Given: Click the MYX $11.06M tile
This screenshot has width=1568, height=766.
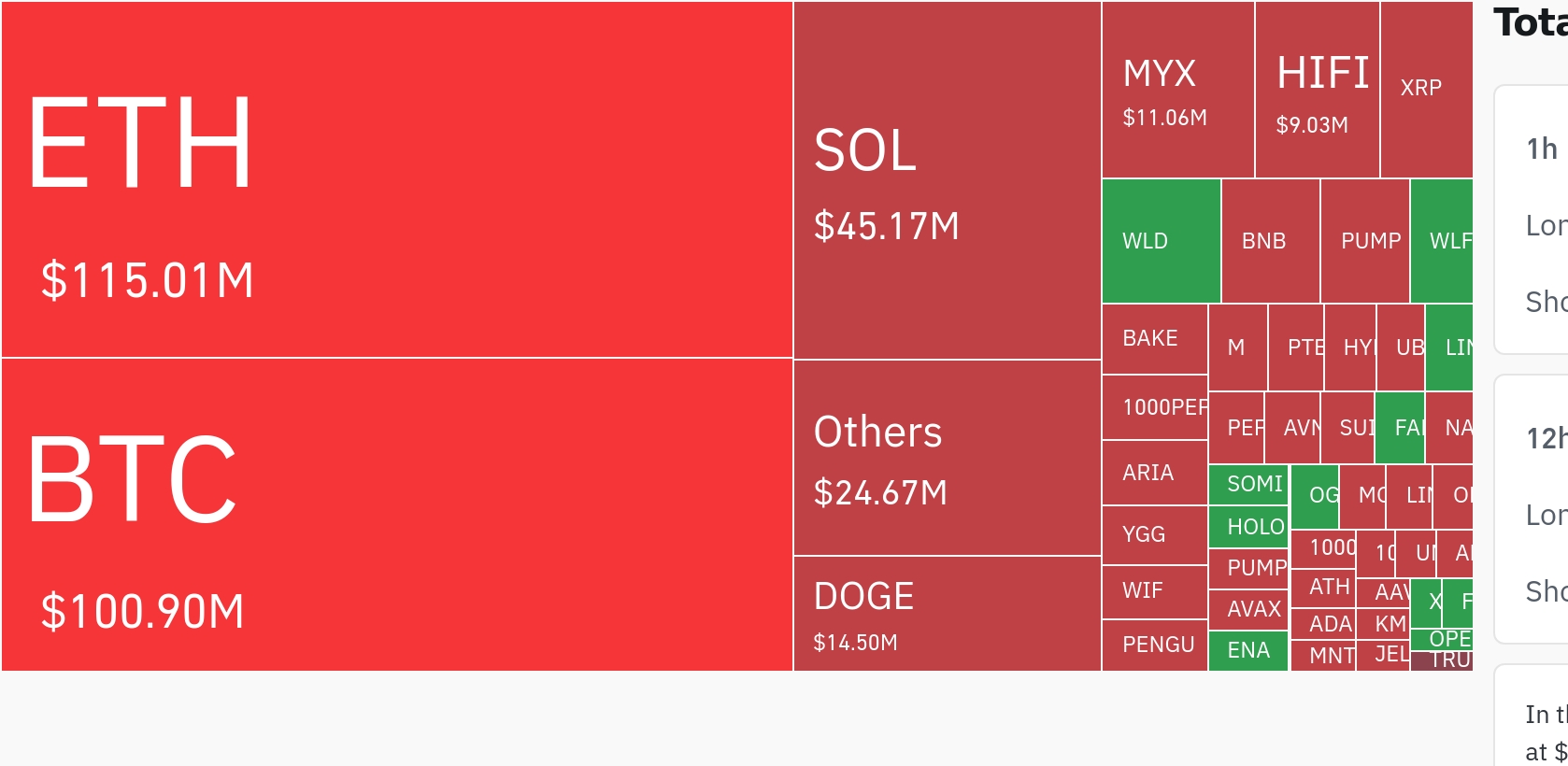Looking at the screenshot, I should (x=1177, y=90).
